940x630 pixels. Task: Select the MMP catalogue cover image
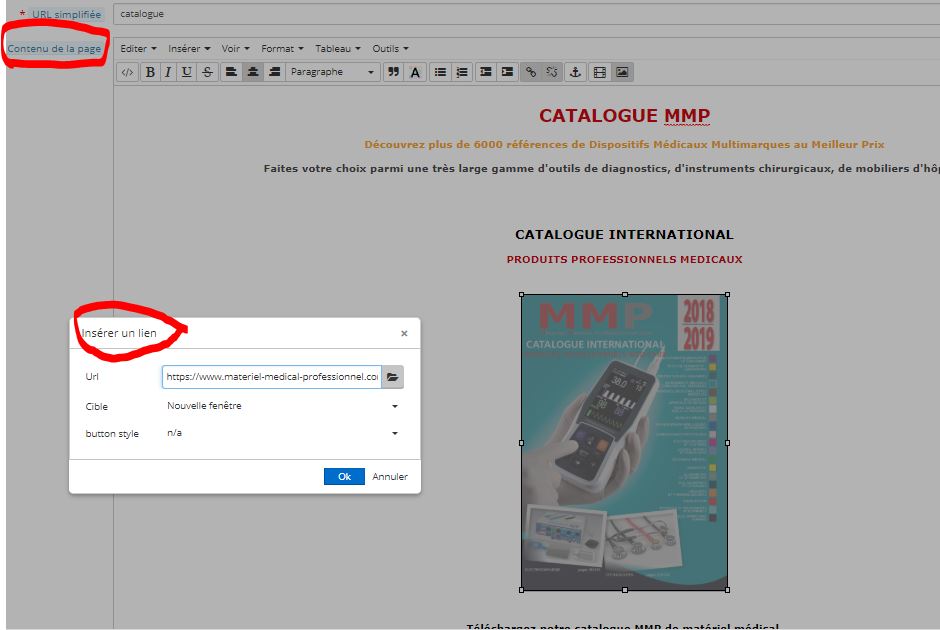625,442
